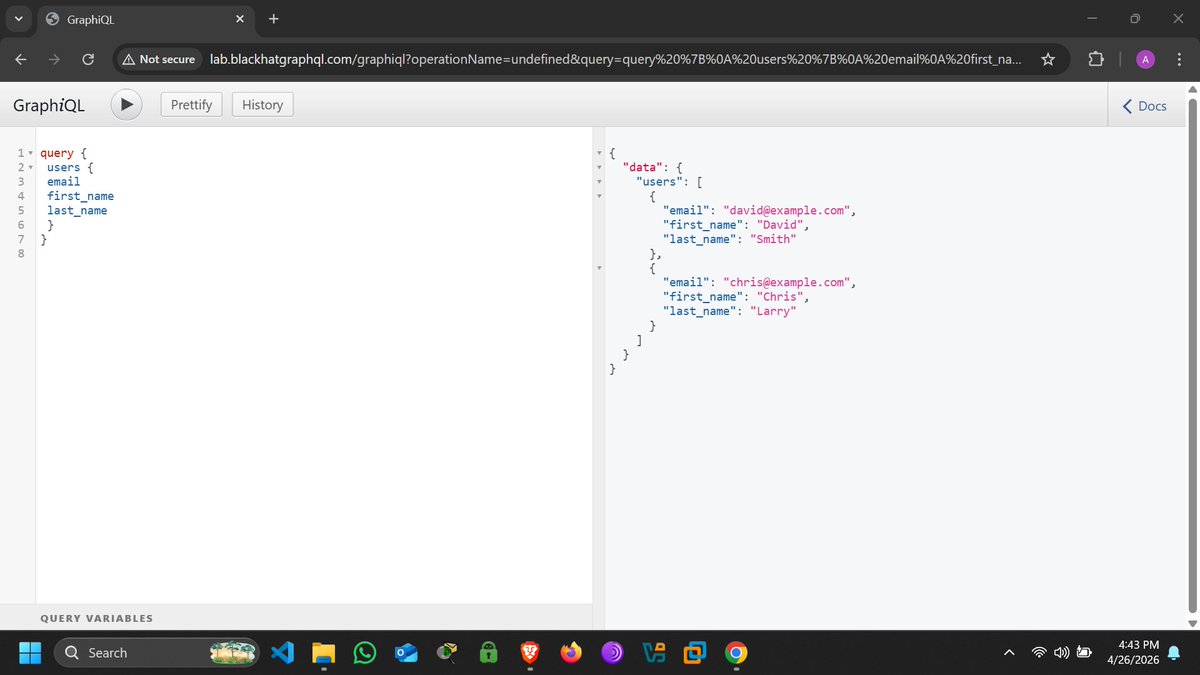This screenshot has height=675, width=1200.
Task: Open the History panel
Action: (x=262, y=104)
